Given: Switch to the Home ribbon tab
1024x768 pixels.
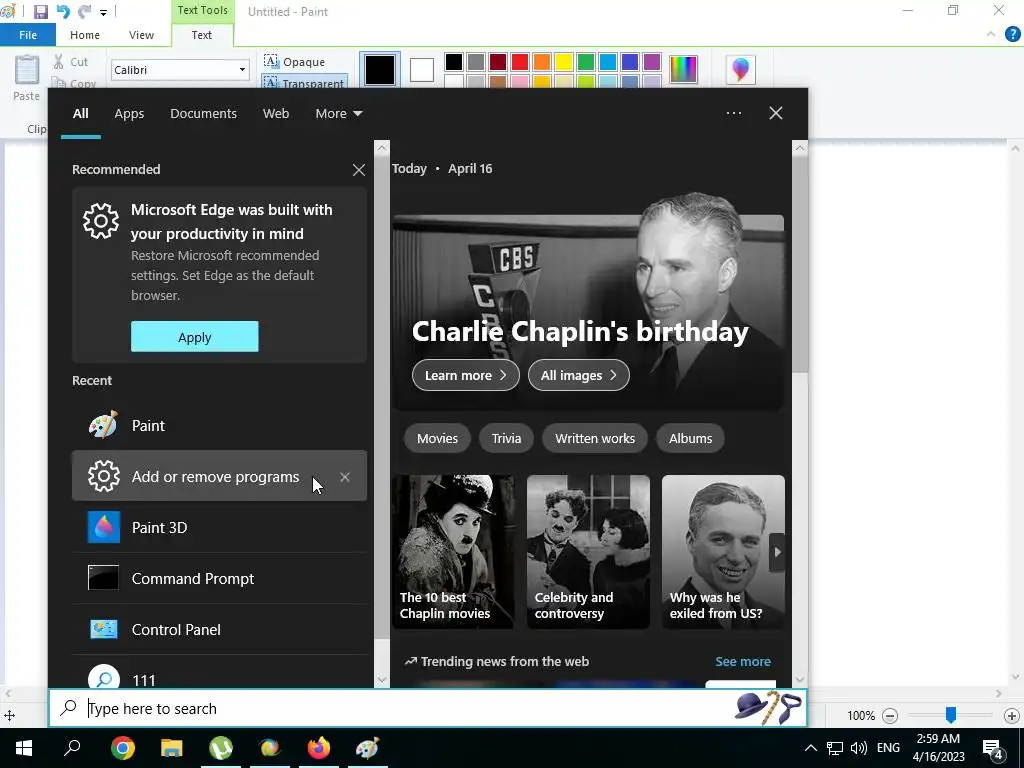Looking at the screenshot, I should pyautogui.click(x=85, y=35).
